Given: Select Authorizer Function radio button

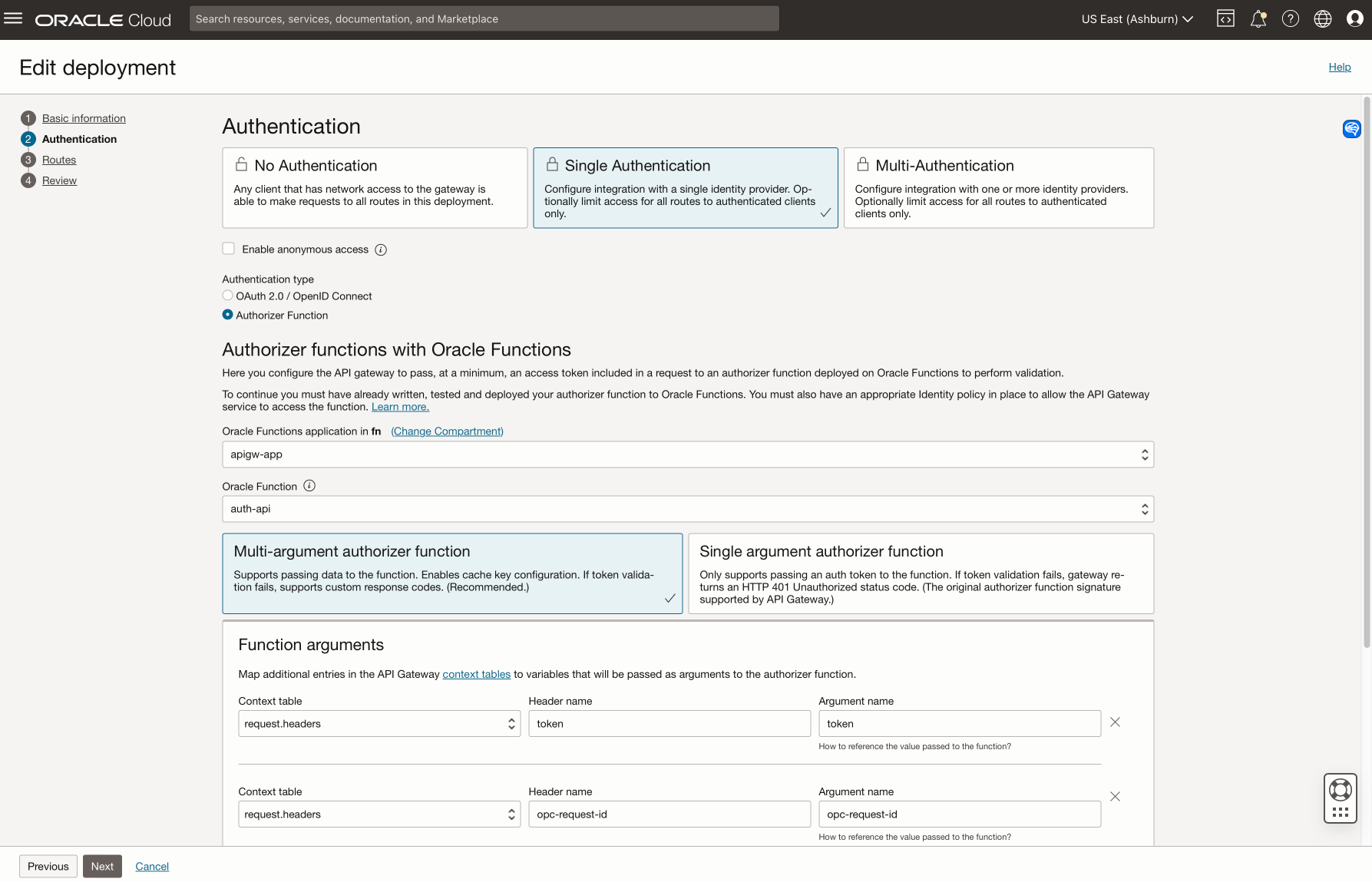Looking at the screenshot, I should (228, 315).
